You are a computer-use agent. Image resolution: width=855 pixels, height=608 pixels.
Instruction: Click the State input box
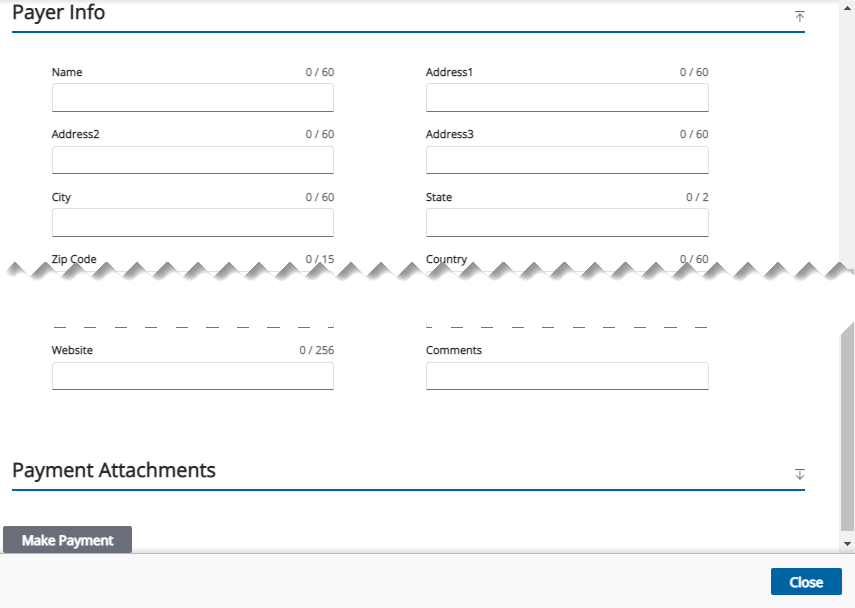pyautogui.click(x=567, y=223)
